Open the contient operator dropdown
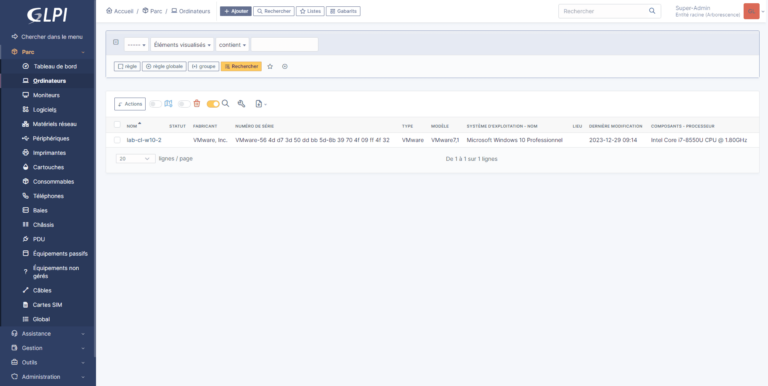The height and width of the screenshot is (386, 768). point(232,45)
